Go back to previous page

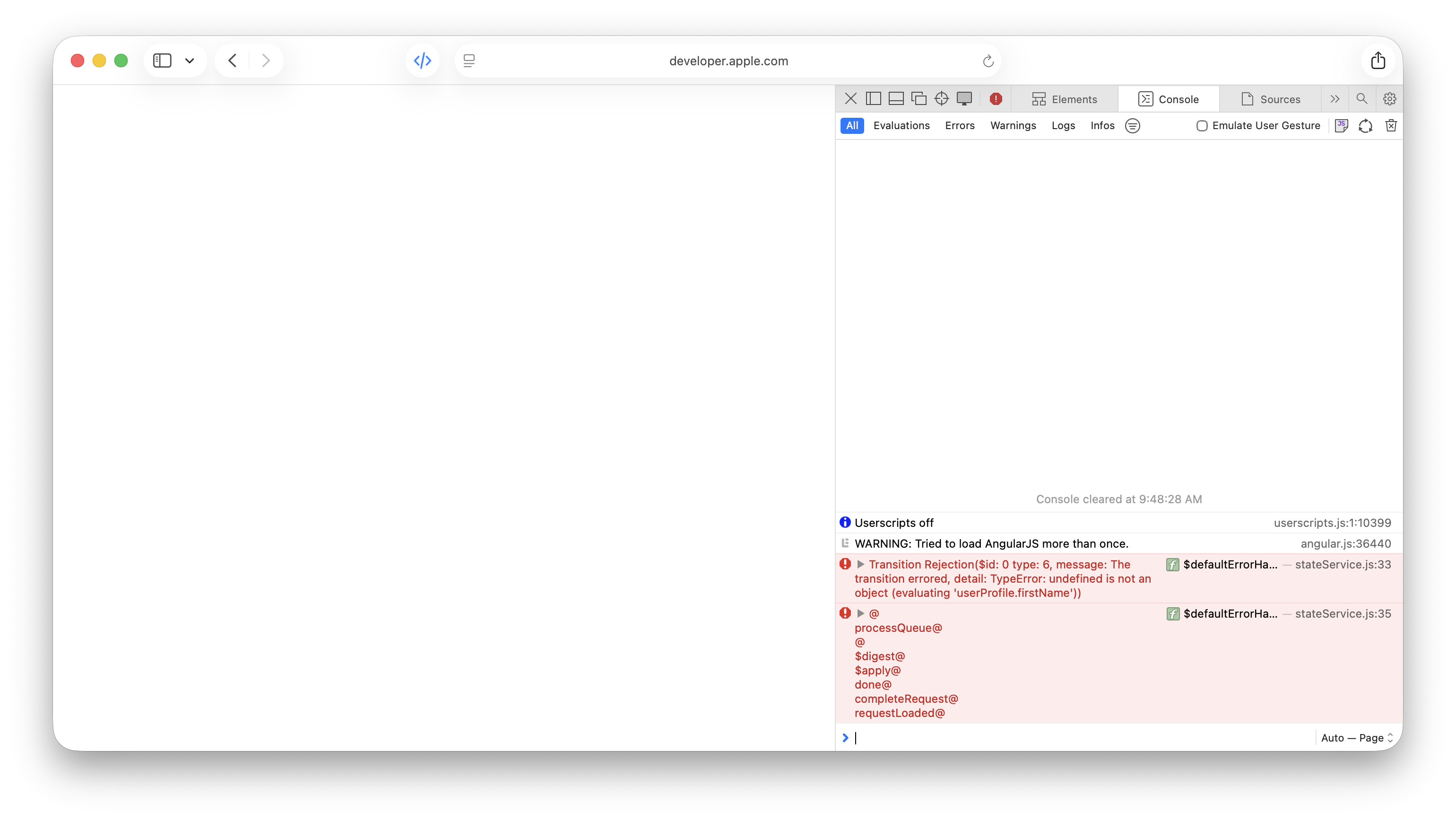[x=232, y=61]
